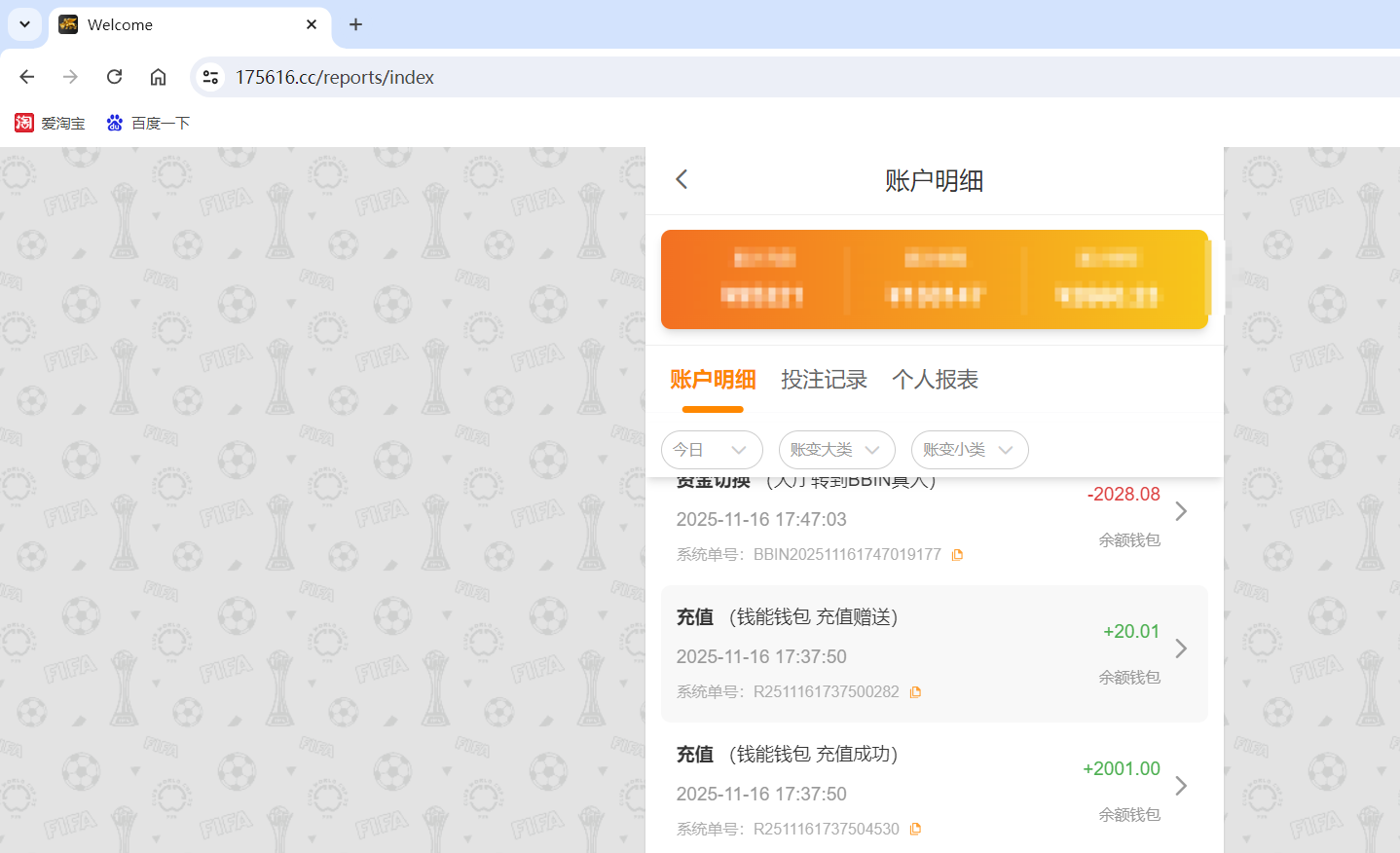Click the back arrow on 账户明细 page
Screen dimensions: 1400x853
point(681,179)
